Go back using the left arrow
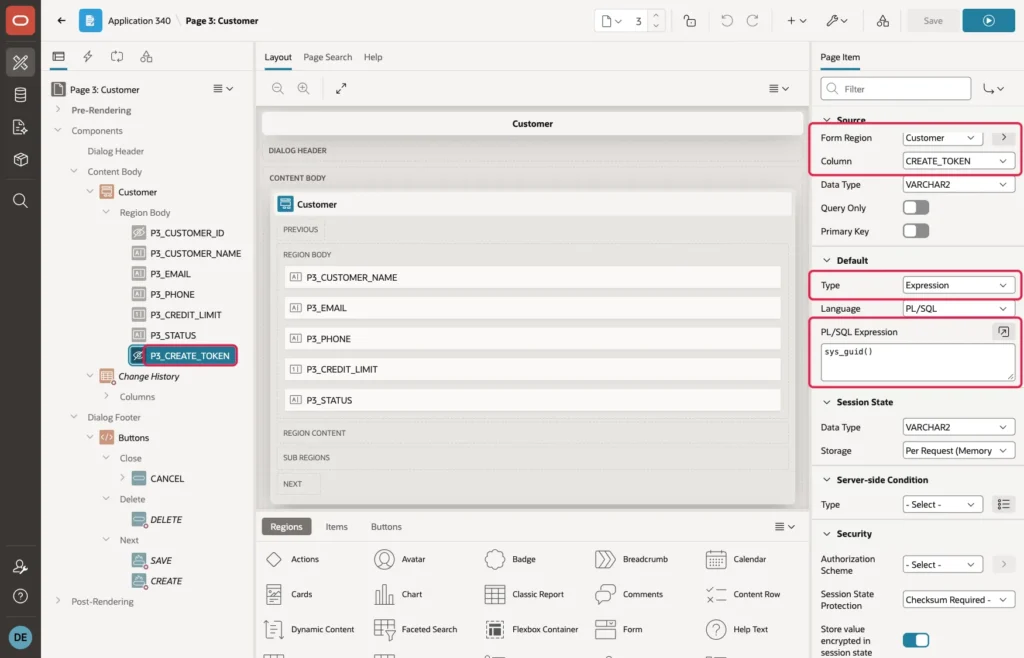This screenshot has height=658, width=1024. pyautogui.click(x=61, y=20)
